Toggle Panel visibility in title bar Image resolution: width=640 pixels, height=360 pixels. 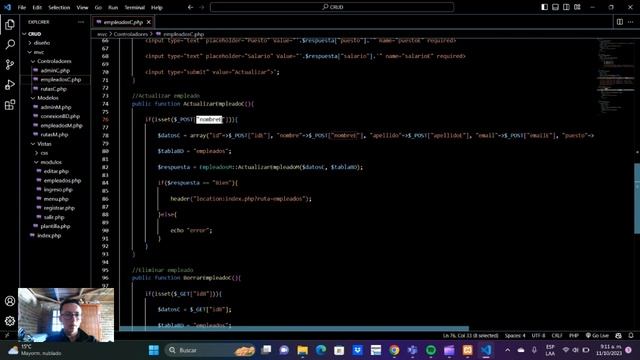[556, 7]
